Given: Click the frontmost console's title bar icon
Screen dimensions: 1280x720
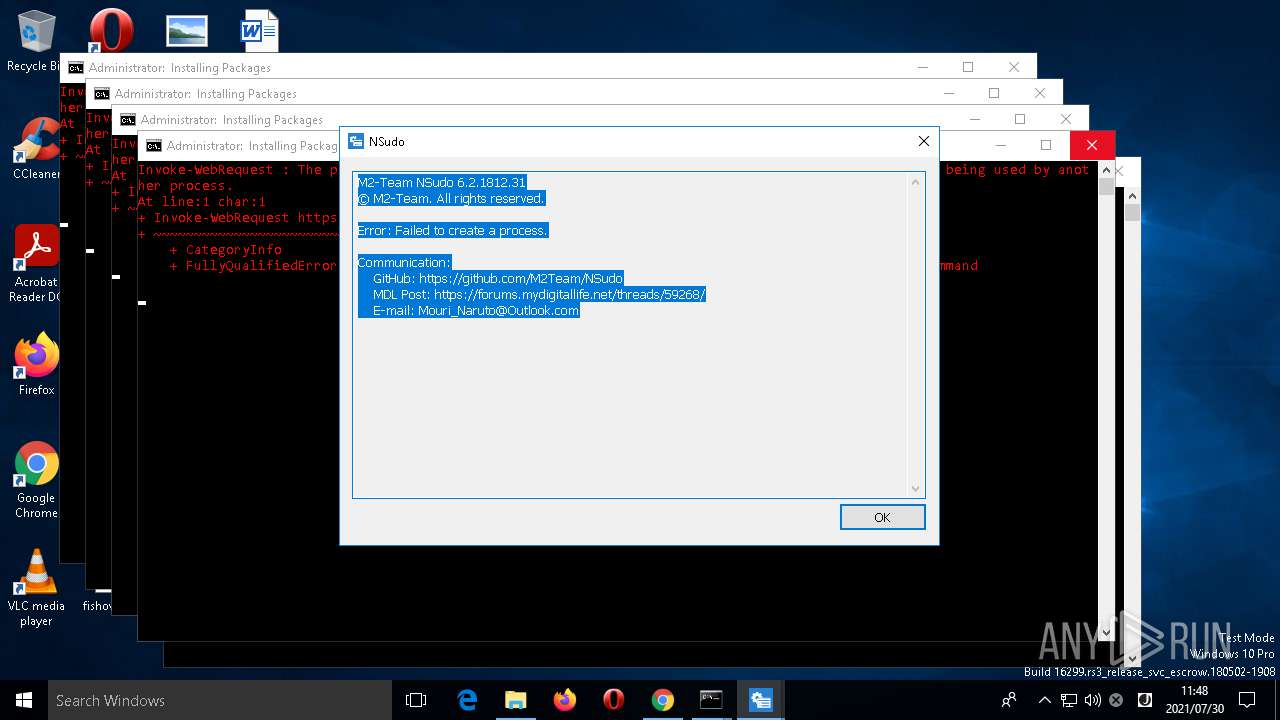Looking at the screenshot, I should pyautogui.click(x=153, y=145).
